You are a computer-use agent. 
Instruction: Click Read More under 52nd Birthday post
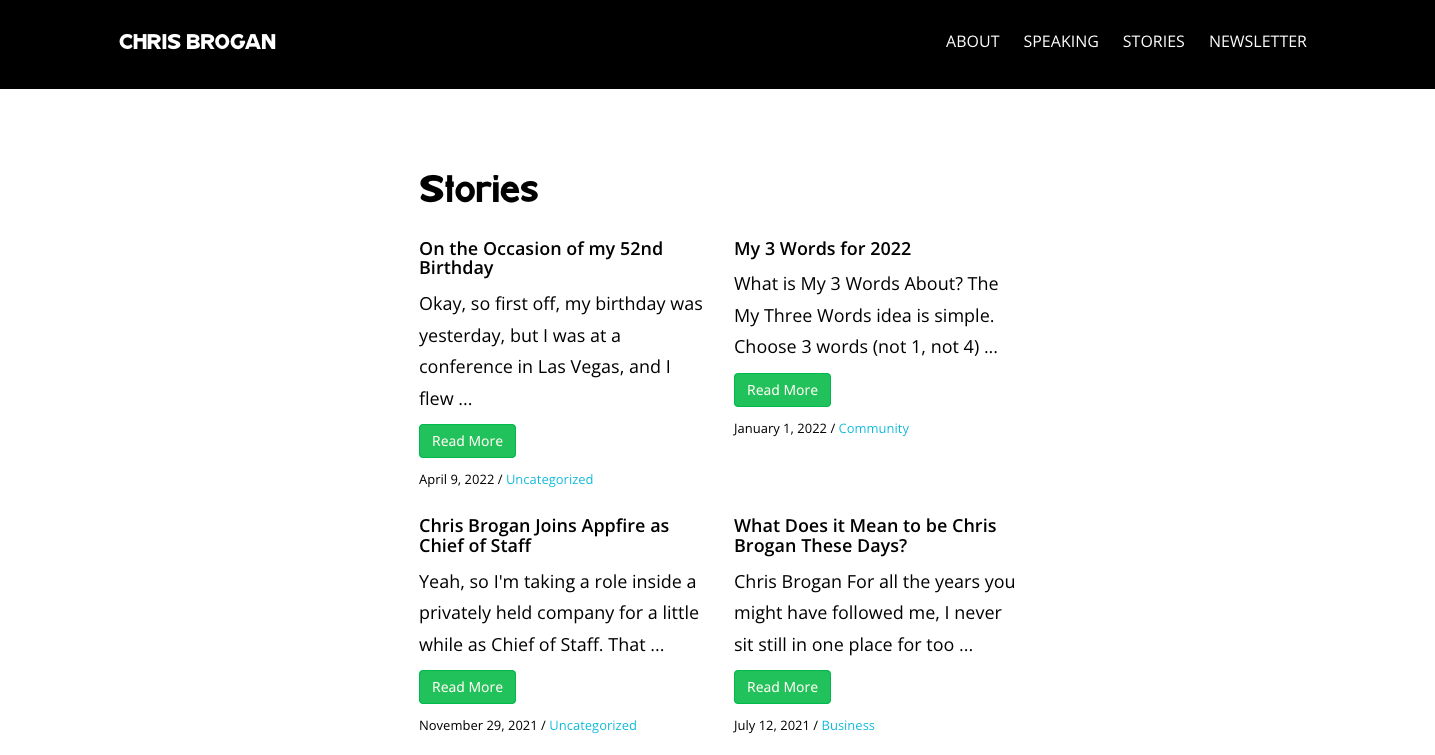(467, 441)
